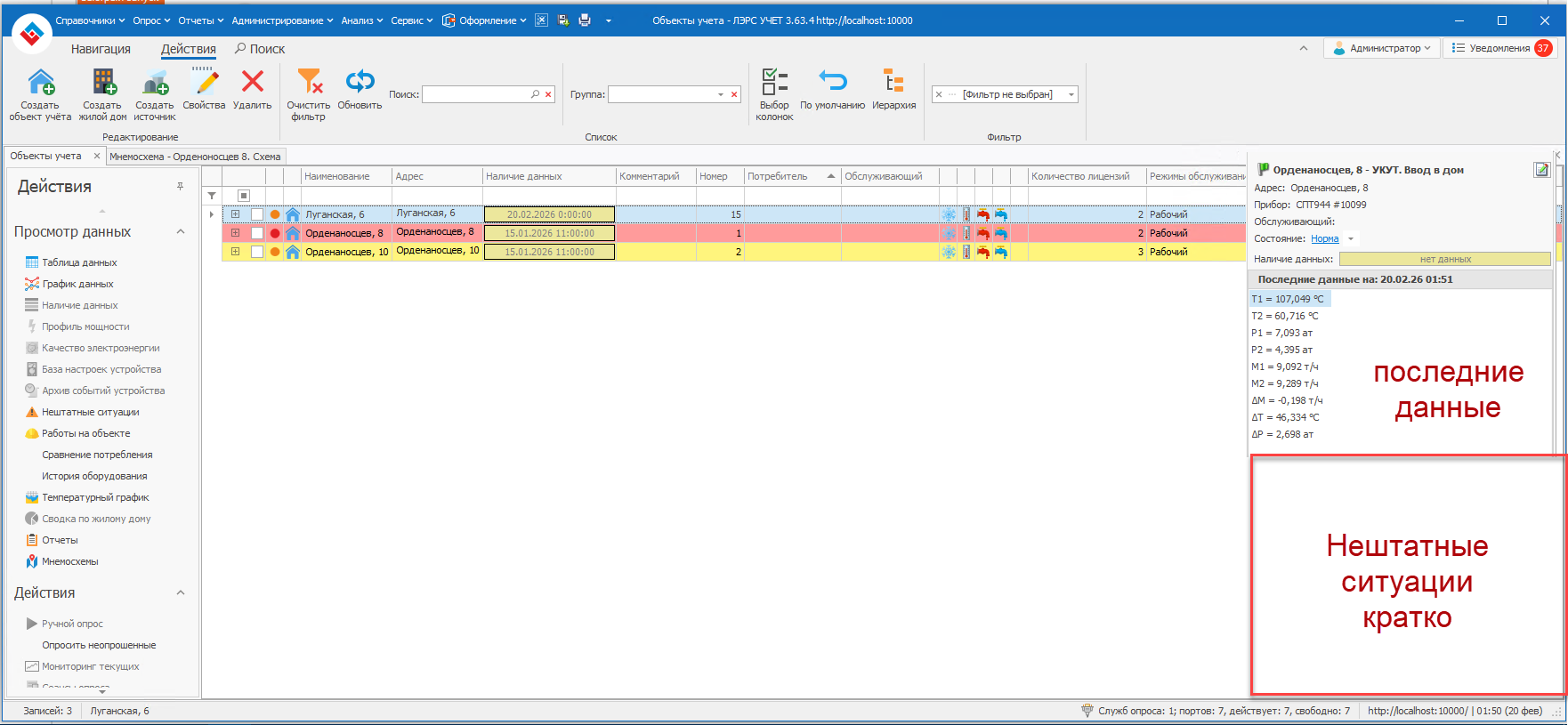Click Create residential building icon
The height and width of the screenshot is (725, 1568).
pos(103,83)
